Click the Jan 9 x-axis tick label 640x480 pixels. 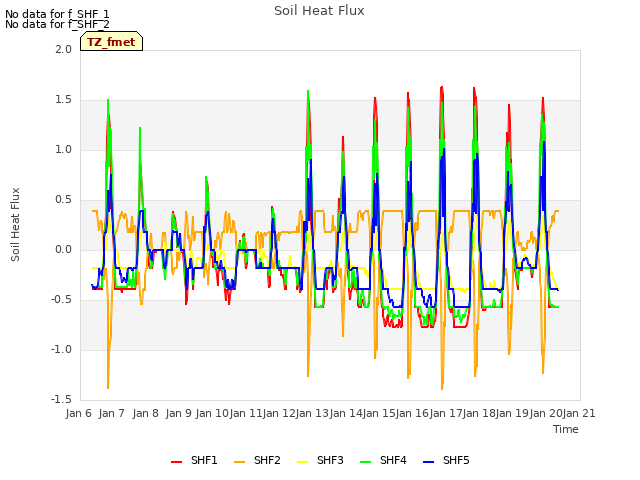click(178, 413)
